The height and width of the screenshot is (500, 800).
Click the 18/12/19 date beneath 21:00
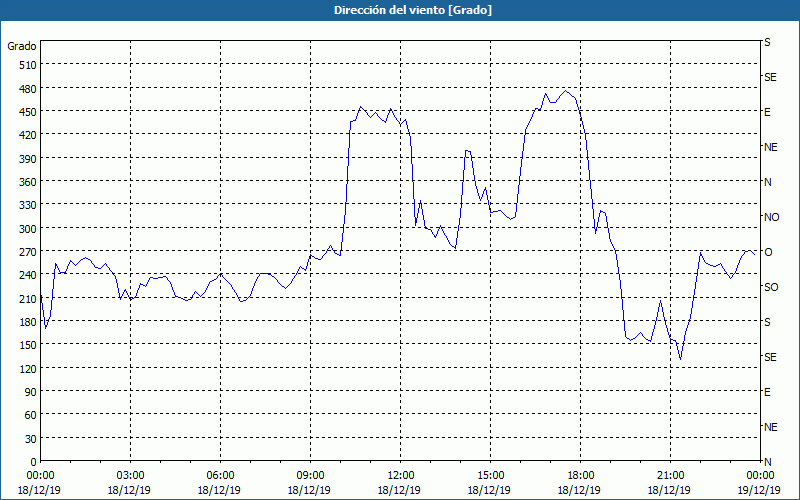coord(669,490)
